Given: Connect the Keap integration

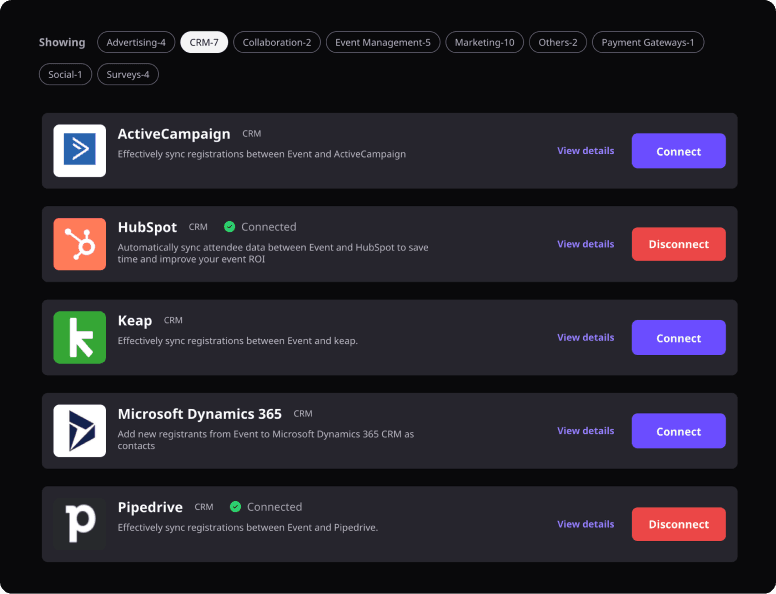Looking at the screenshot, I should tap(679, 338).
